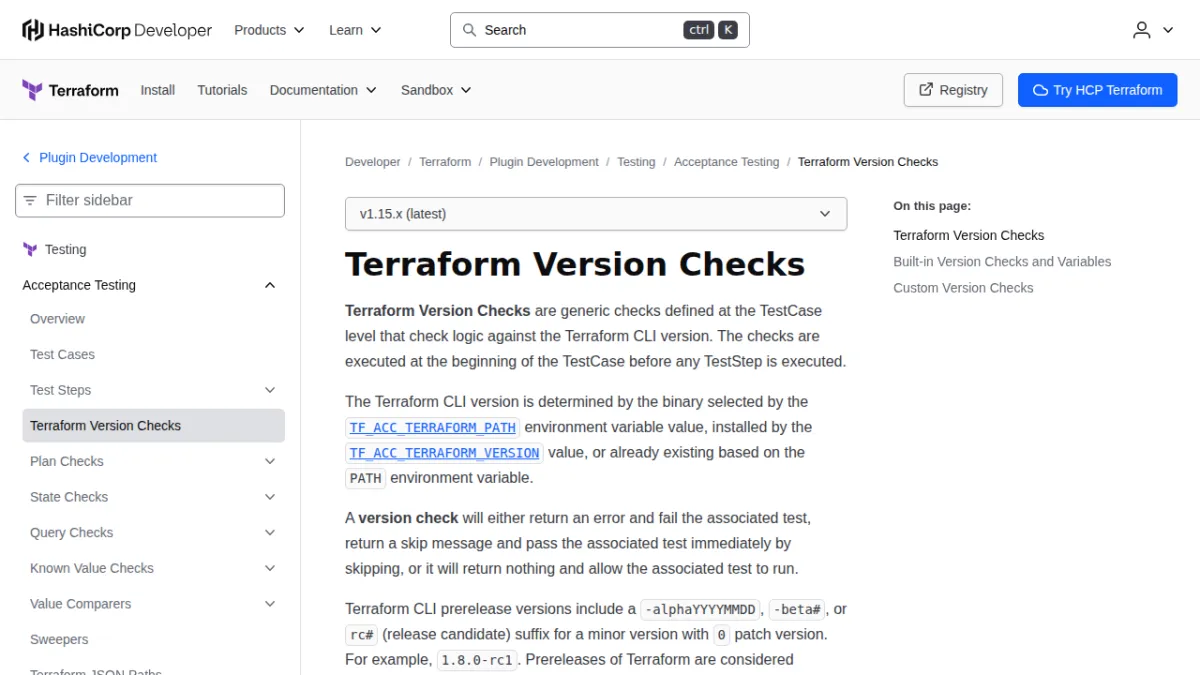Click the Try HCP Terraform button

click(1098, 90)
